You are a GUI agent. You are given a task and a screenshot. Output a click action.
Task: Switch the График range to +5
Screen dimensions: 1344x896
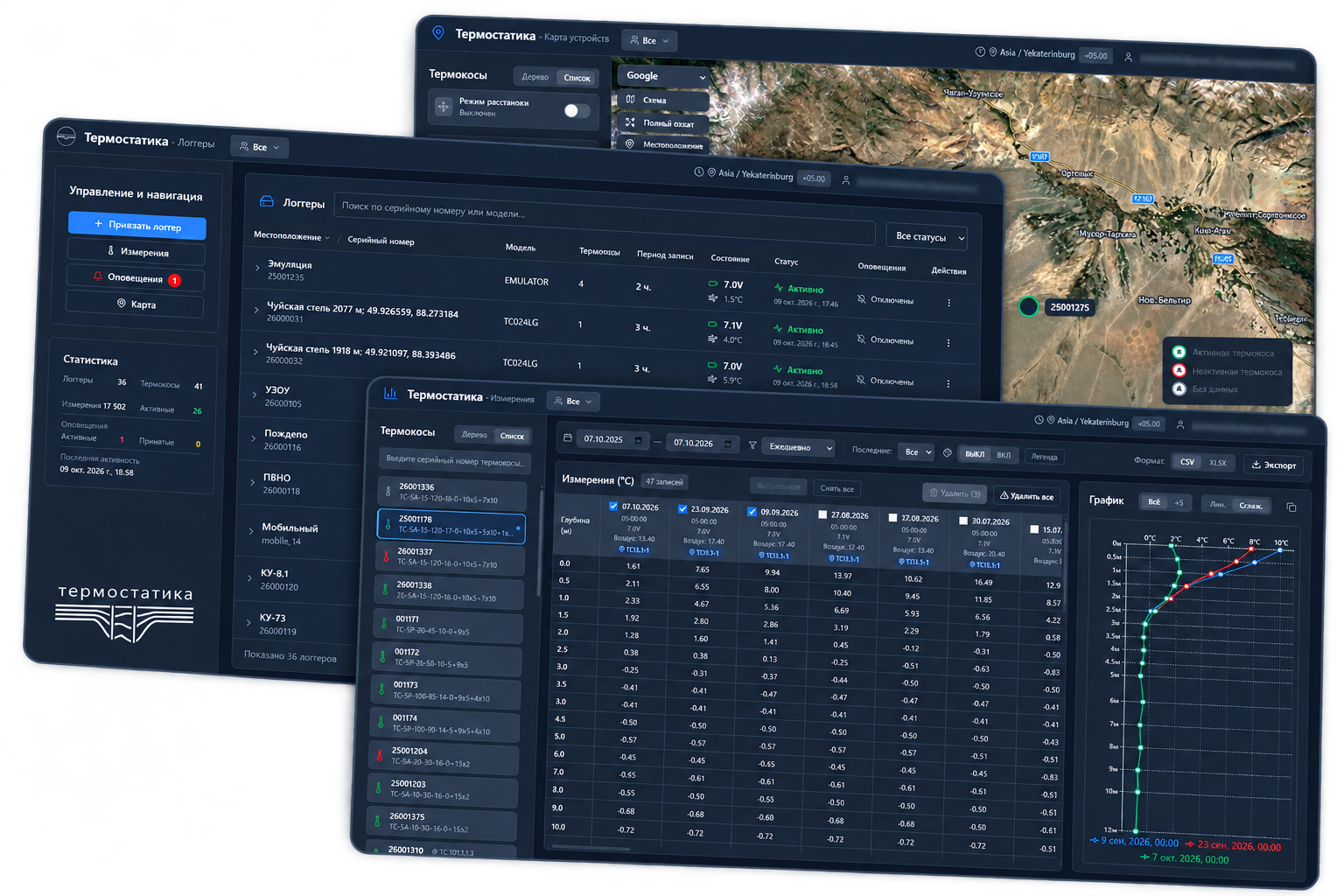(1179, 503)
